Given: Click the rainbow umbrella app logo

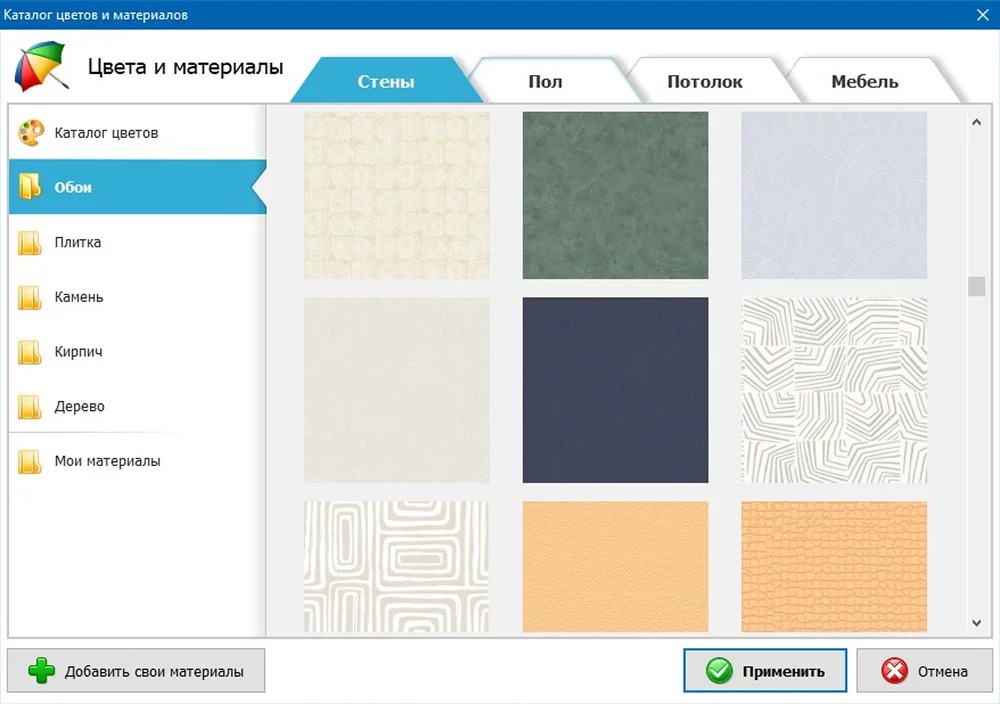Looking at the screenshot, I should (40, 67).
